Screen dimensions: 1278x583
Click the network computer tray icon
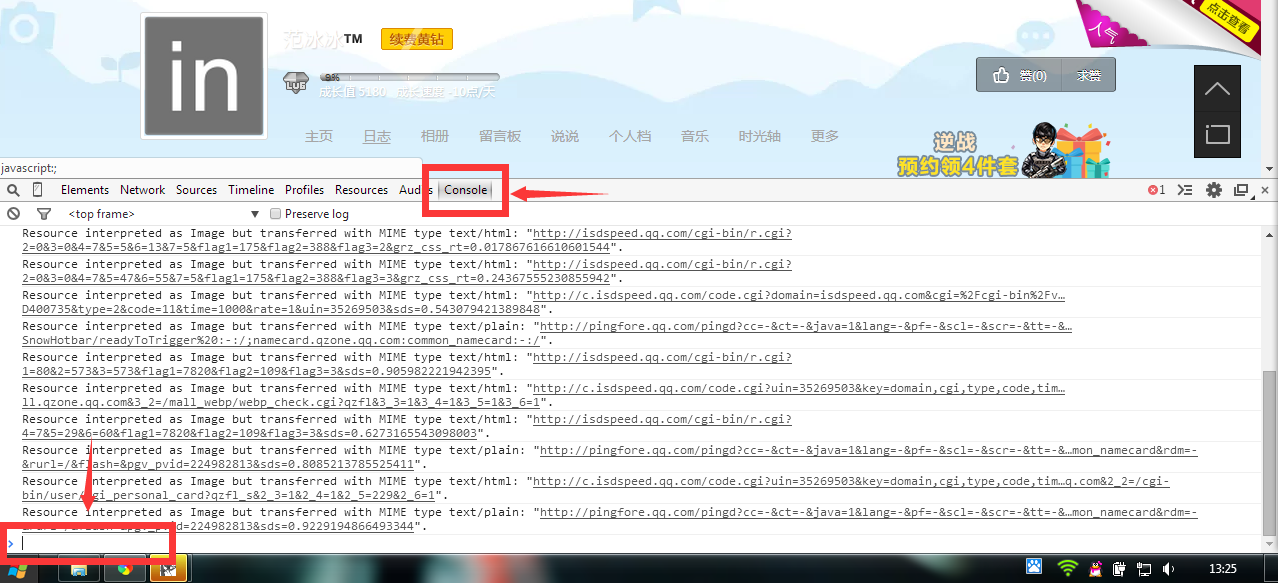click(x=1143, y=568)
